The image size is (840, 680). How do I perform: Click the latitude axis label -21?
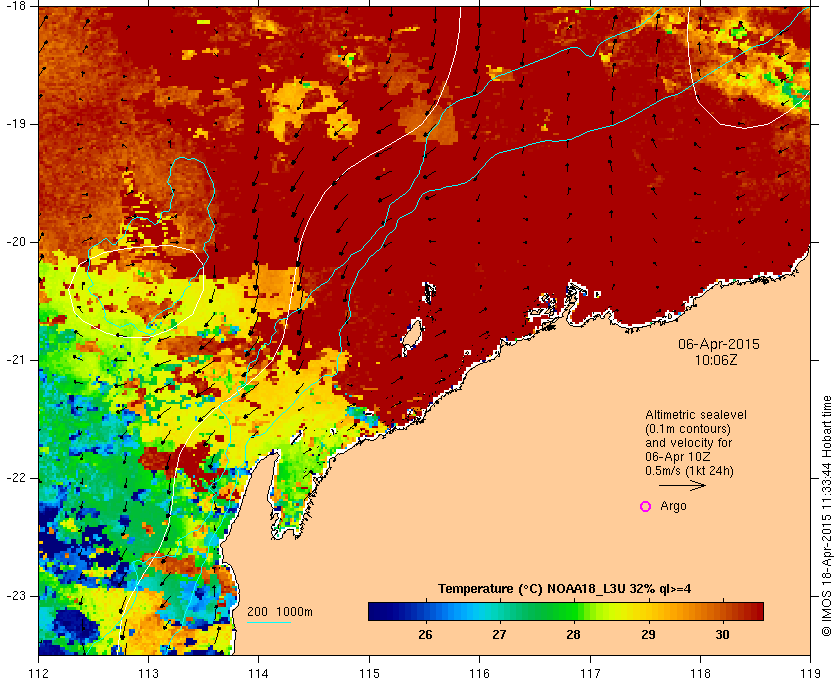(15, 360)
